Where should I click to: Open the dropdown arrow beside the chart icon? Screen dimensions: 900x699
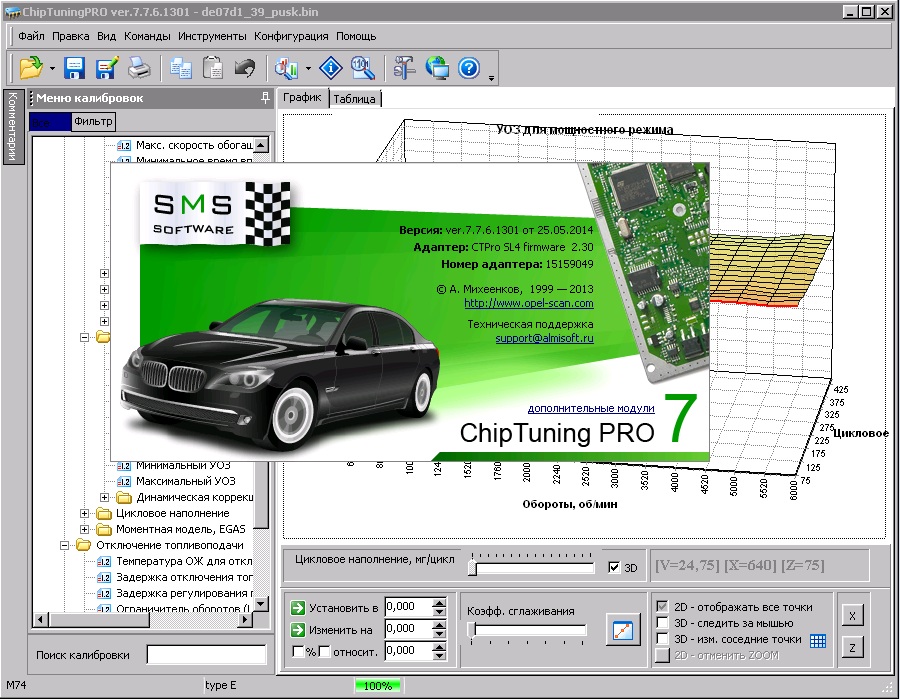pos(308,69)
